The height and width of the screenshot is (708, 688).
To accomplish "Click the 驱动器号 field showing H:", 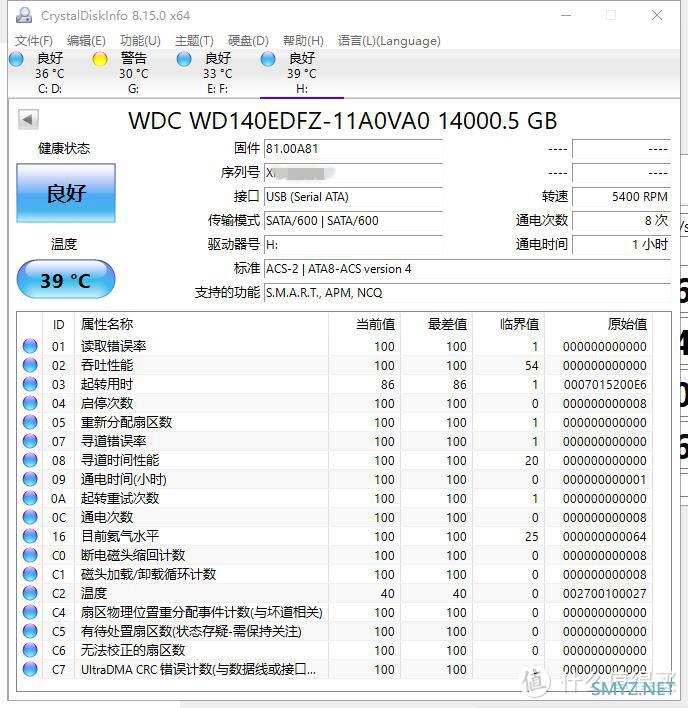I will pyautogui.click(x=353, y=244).
